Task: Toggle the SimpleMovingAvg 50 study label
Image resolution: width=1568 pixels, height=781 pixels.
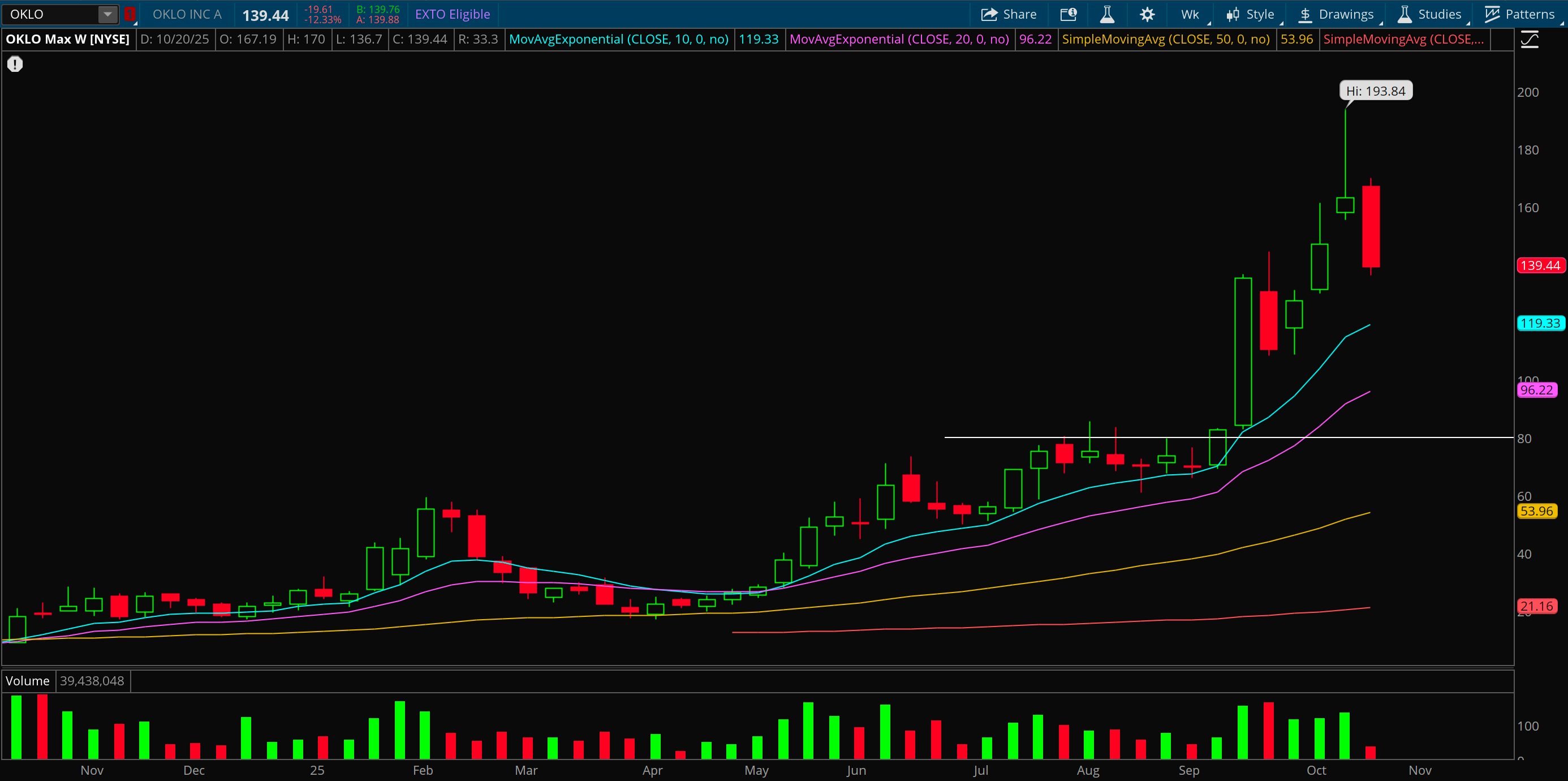Action: pos(1165,39)
